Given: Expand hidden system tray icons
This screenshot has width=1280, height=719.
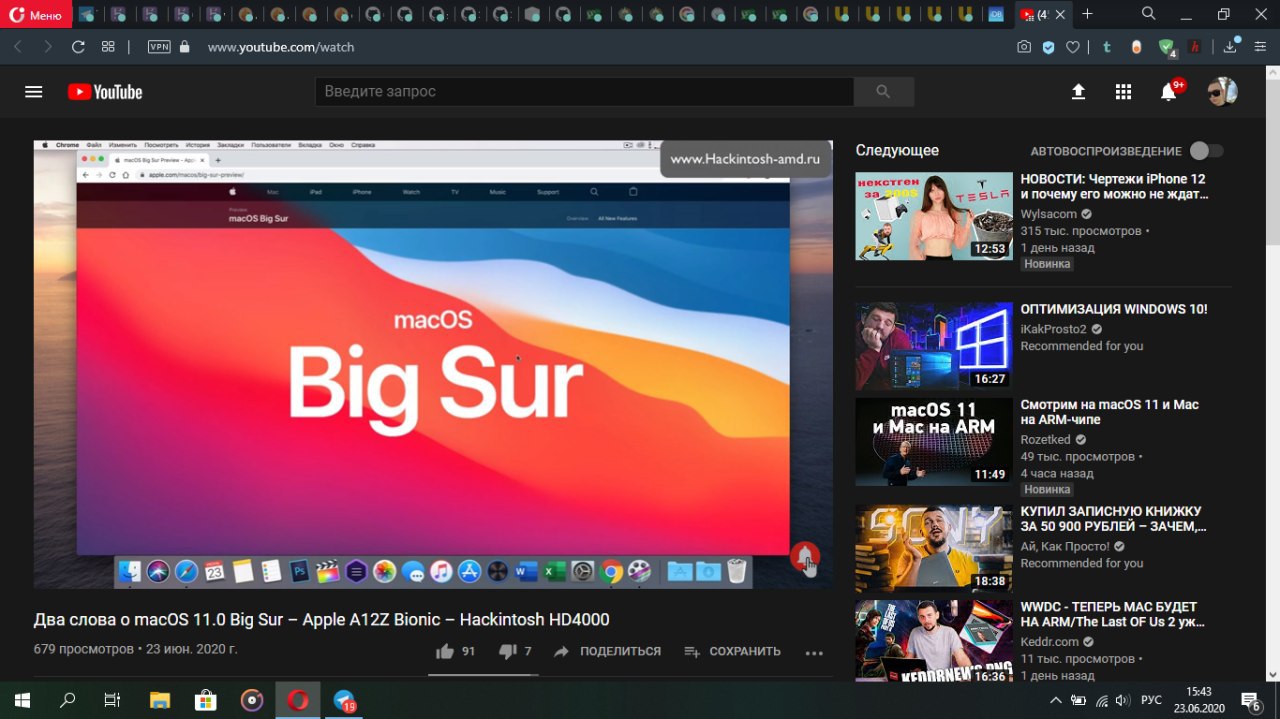Looking at the screenshot, I should 1057,700.
